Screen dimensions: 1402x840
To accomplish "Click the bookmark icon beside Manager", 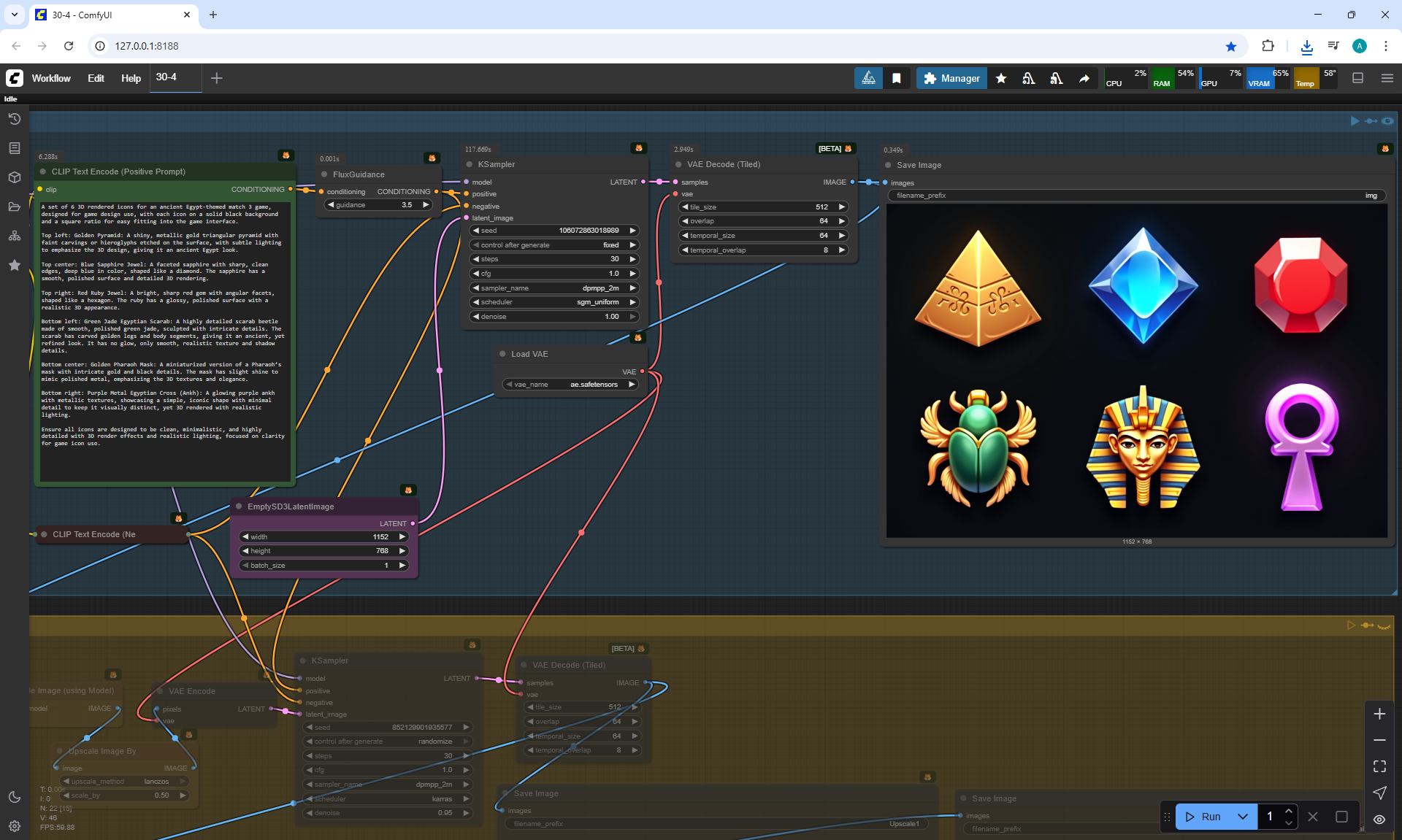I will (896, 78).
